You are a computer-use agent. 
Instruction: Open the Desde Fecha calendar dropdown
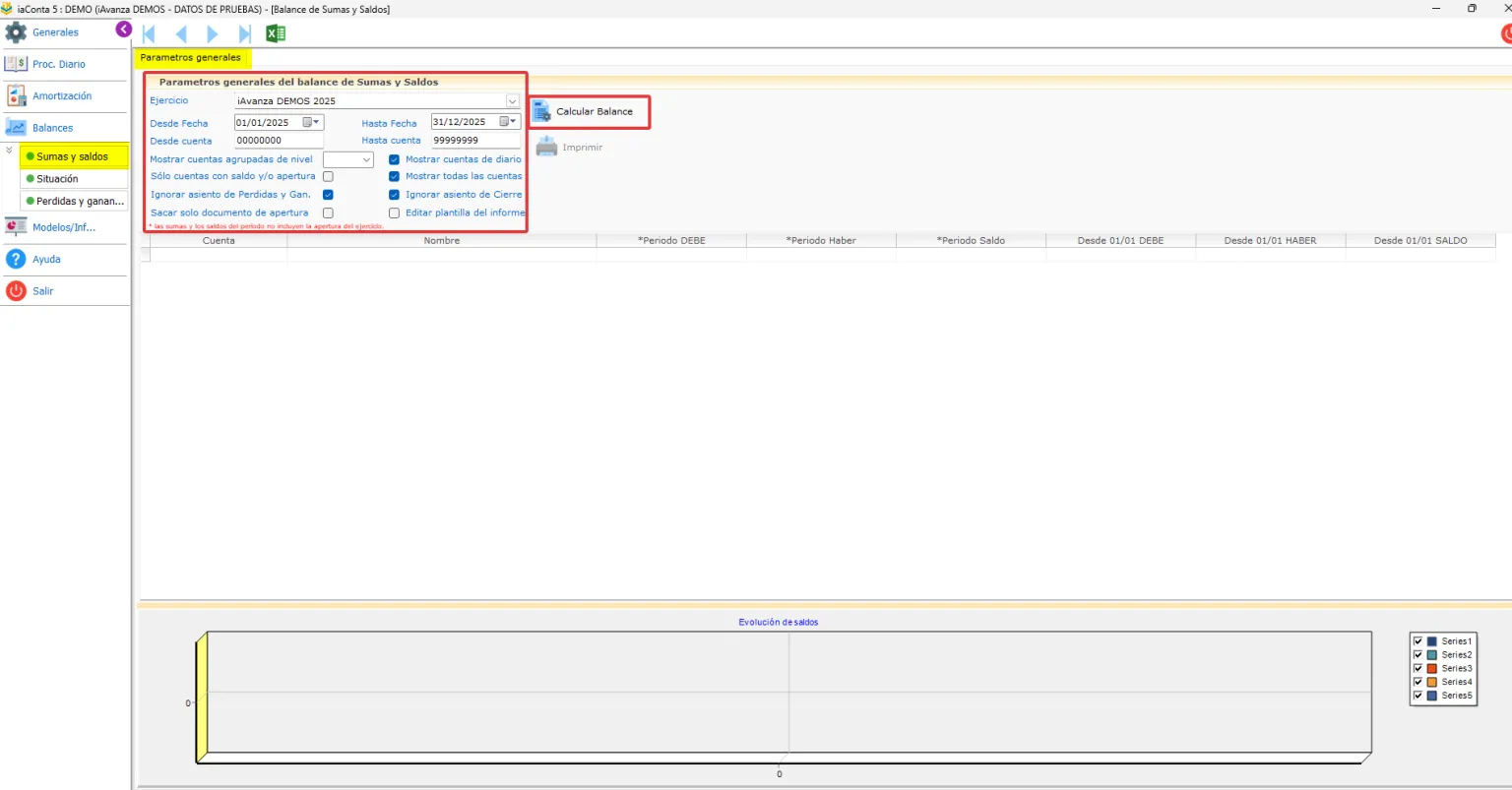(x=311, y=123)
